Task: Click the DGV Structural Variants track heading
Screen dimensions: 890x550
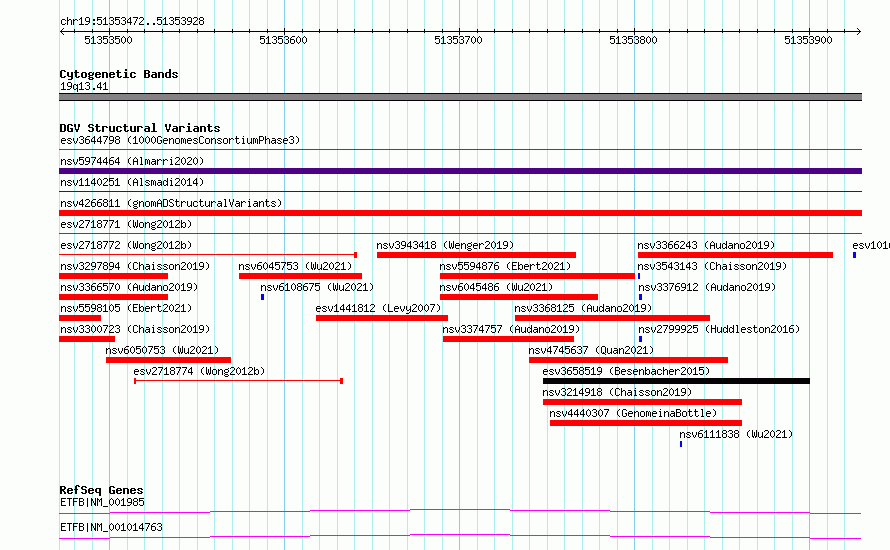Action: tap(140, 128)
